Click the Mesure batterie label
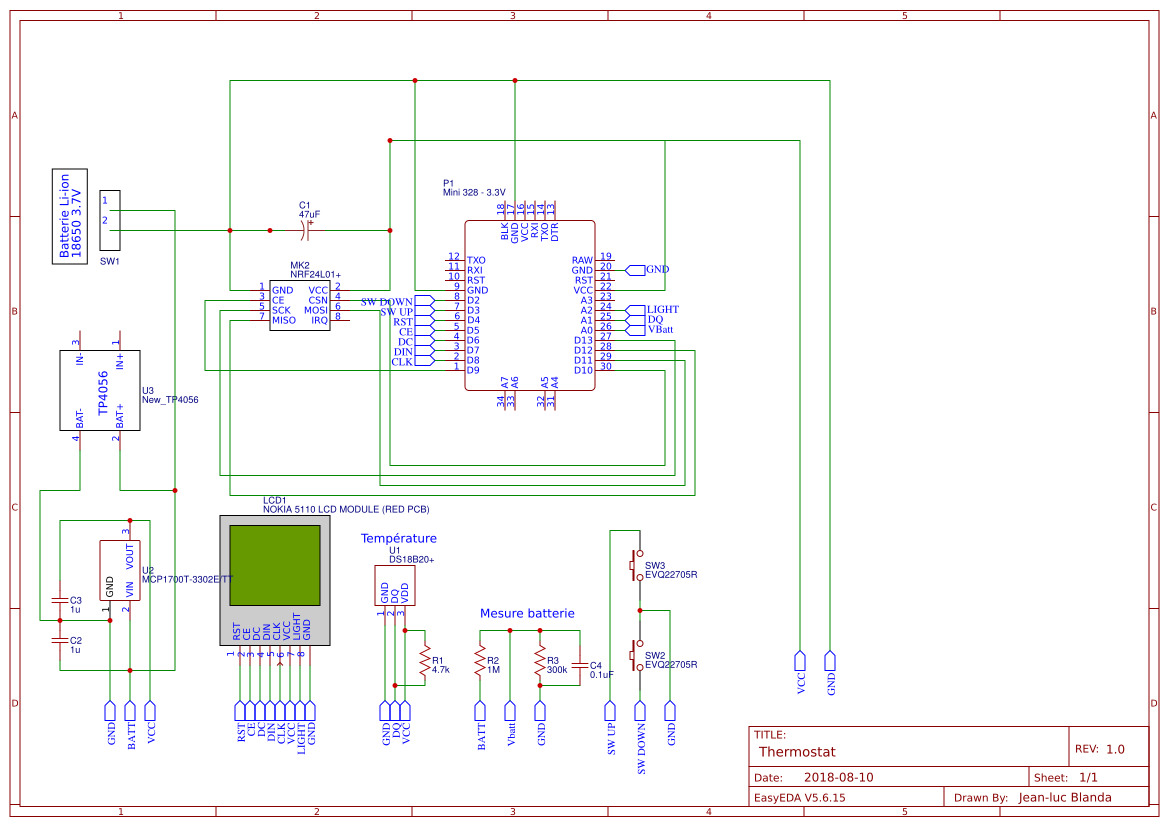The width and height of the screenshot is (1169, 827). click(x=528, y=613)
